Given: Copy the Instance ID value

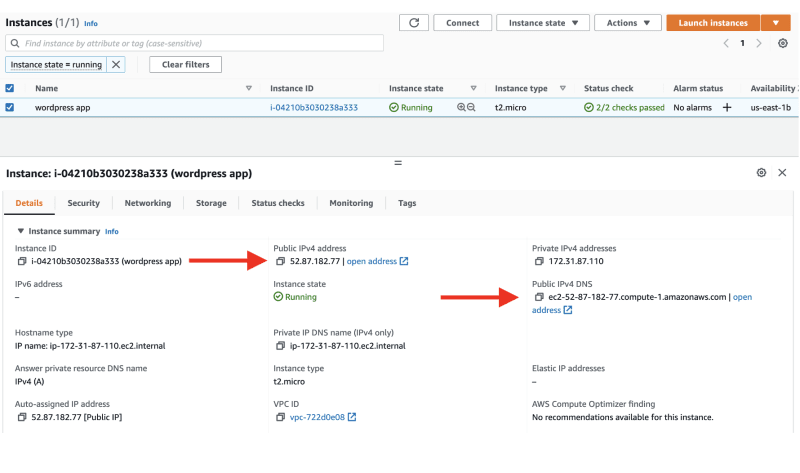Looking at the screenshot, I should [22, 261].
